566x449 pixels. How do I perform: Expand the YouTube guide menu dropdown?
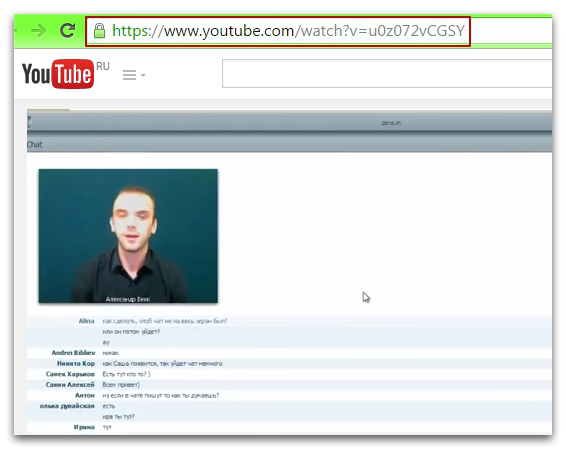134,75
